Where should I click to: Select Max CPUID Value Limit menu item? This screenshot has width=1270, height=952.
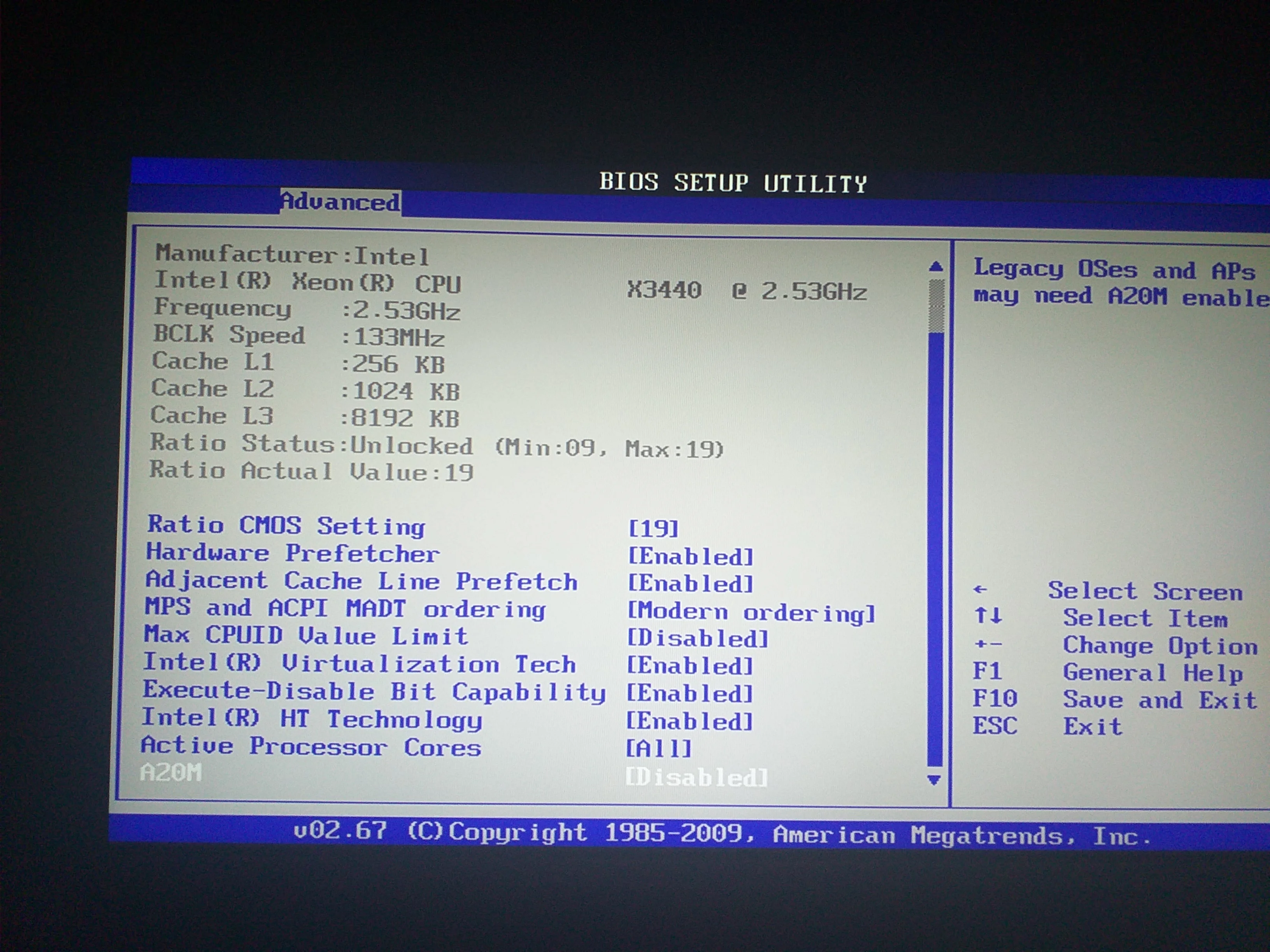[306, 635]
